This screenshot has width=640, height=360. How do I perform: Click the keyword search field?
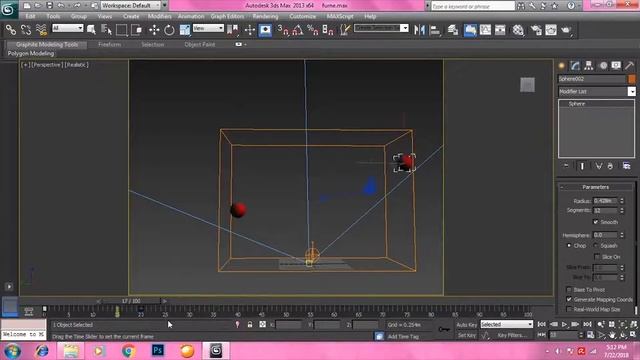pos(473,6)
